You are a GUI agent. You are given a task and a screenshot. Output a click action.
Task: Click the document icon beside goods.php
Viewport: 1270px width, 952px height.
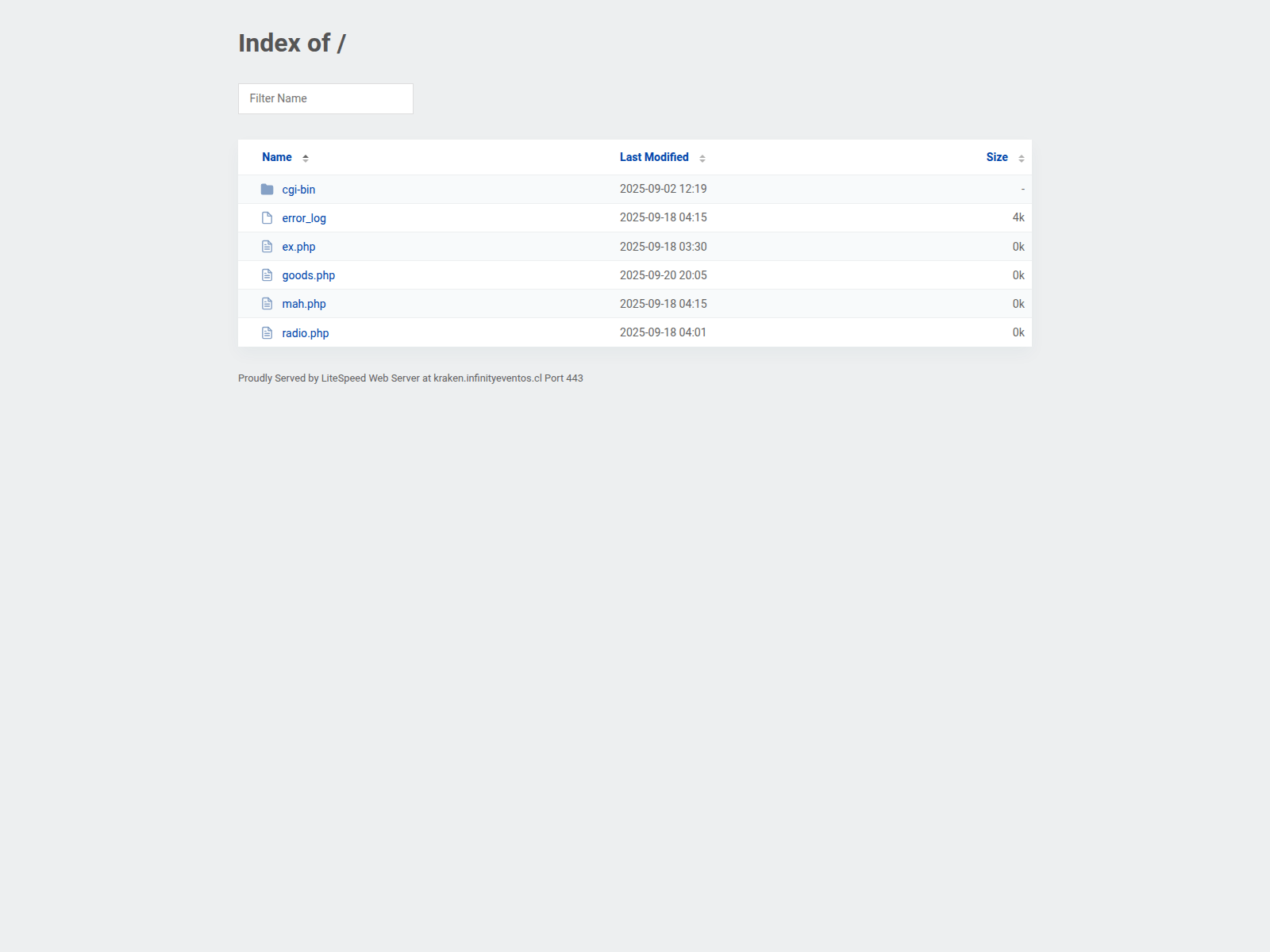click(x=267, y=274)
